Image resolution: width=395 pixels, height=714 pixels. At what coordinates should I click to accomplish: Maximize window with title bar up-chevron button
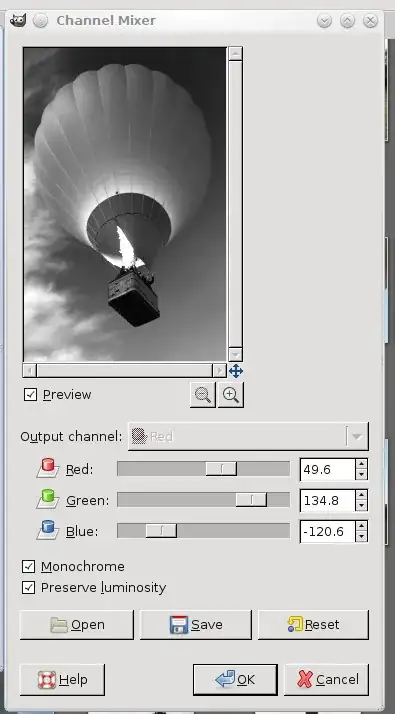tap(347, 20)
